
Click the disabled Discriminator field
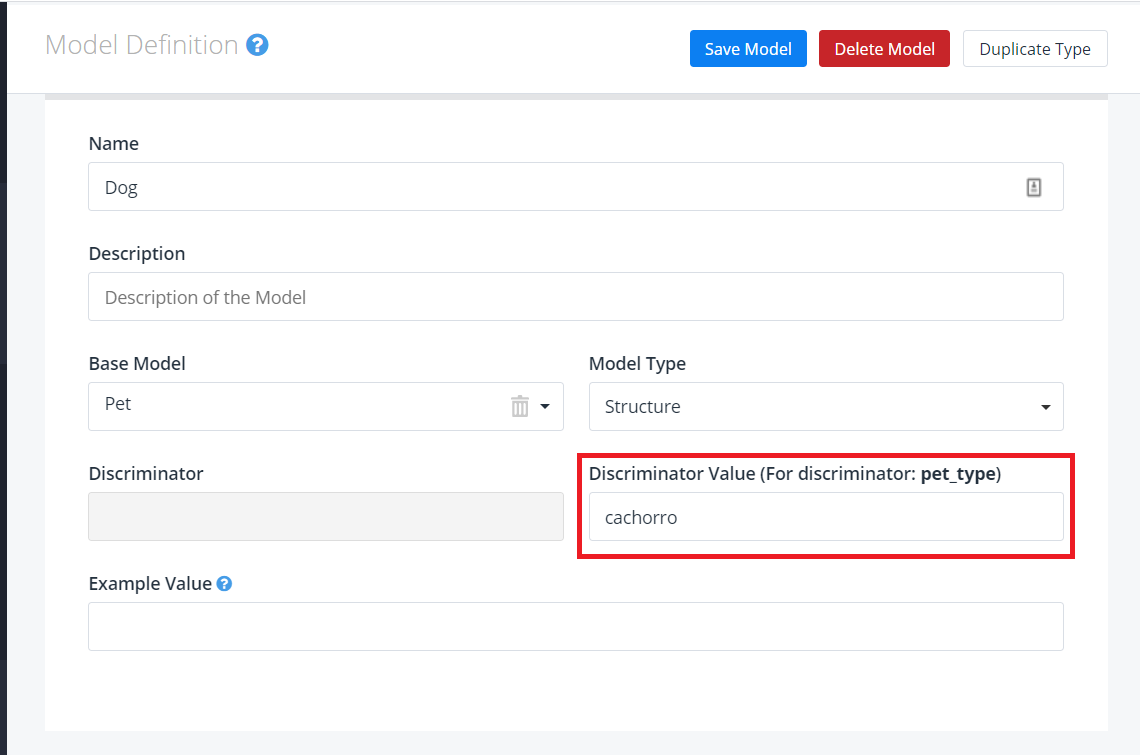pos(326,516)
